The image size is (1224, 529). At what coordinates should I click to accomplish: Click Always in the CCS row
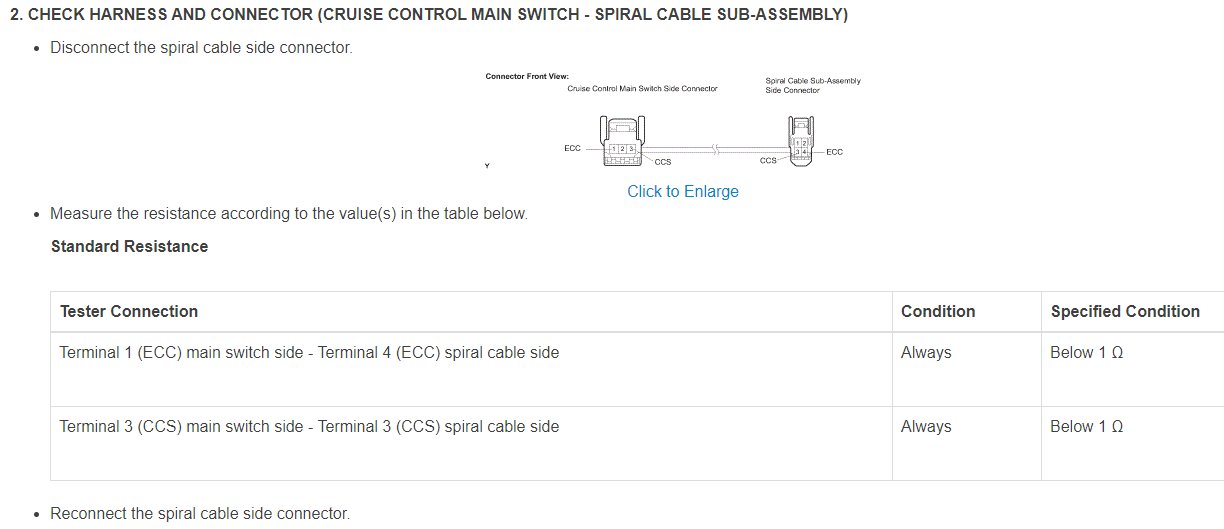926,426
